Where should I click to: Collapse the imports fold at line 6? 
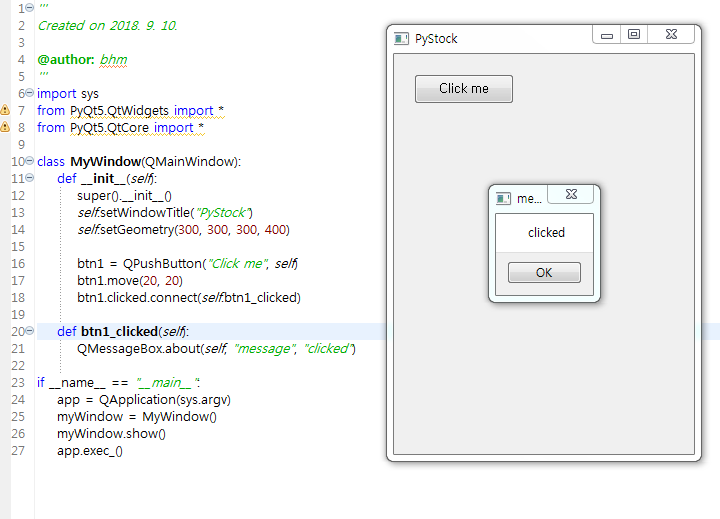29,93
